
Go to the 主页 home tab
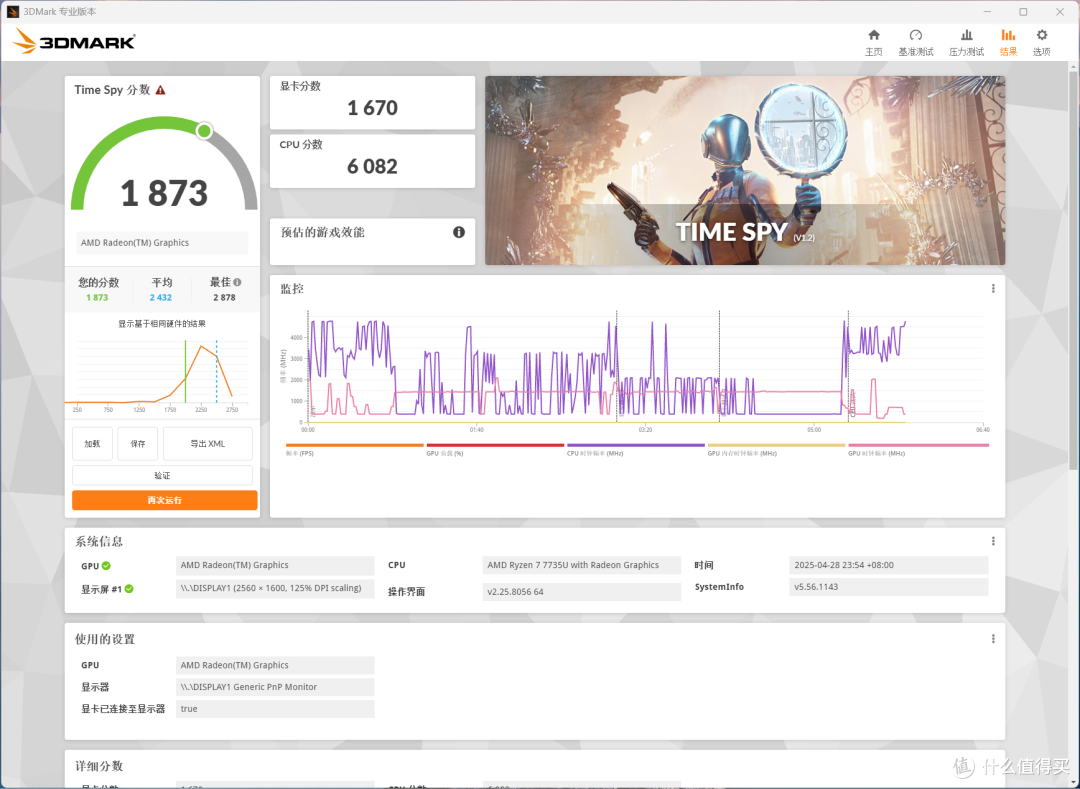(873, 43)
